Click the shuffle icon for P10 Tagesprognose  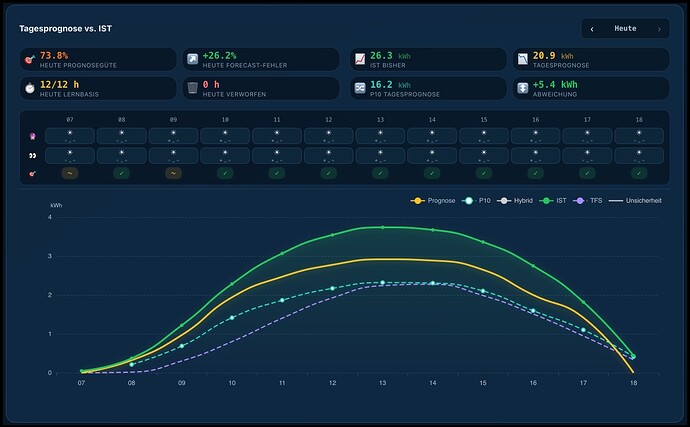pos(360,88)
